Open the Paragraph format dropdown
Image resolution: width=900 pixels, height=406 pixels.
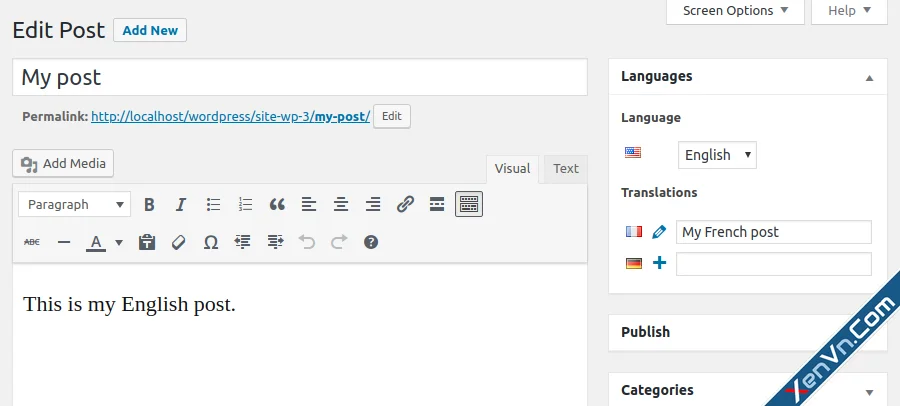[75, 204]
